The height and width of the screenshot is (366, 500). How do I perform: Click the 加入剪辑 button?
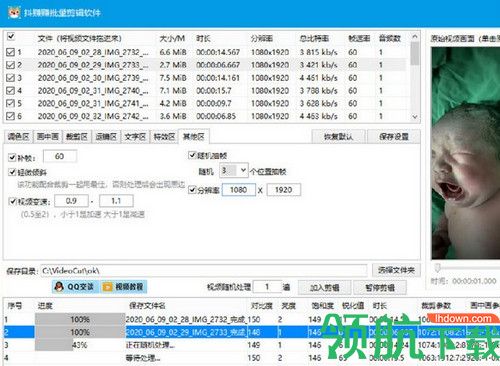324,287
